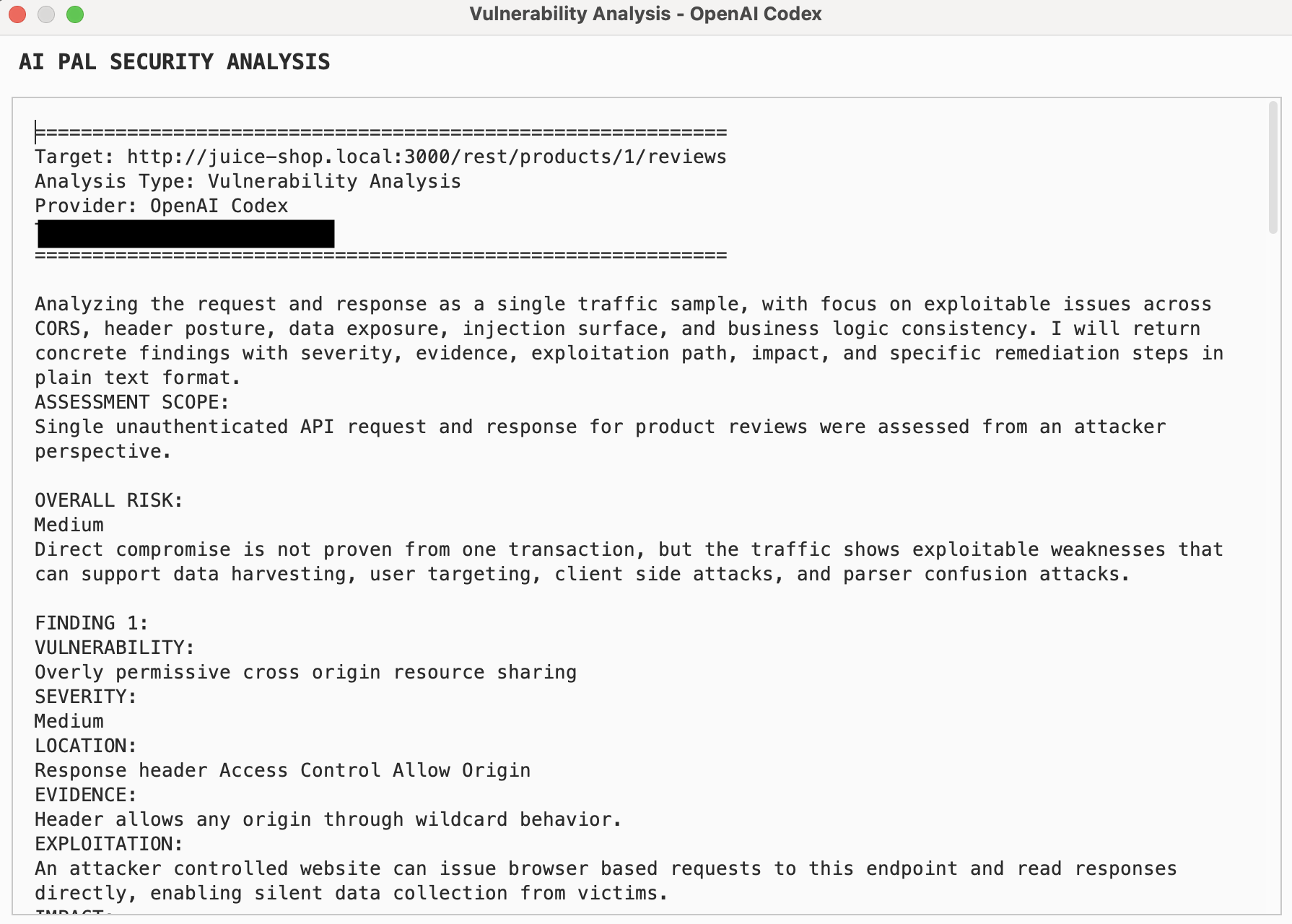The image size is (1292, 924).
Task: Click the juice-shop.local target URL
Action: click(x=427, y=157)
